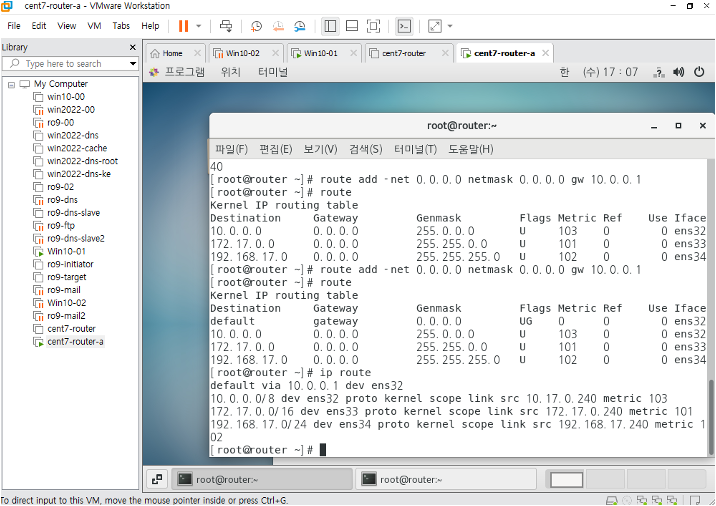Image resolution: width=716 pixels, height=506 pixels.
Task: Select ro9-initiator in the library
Action: [x=70, y=264]
